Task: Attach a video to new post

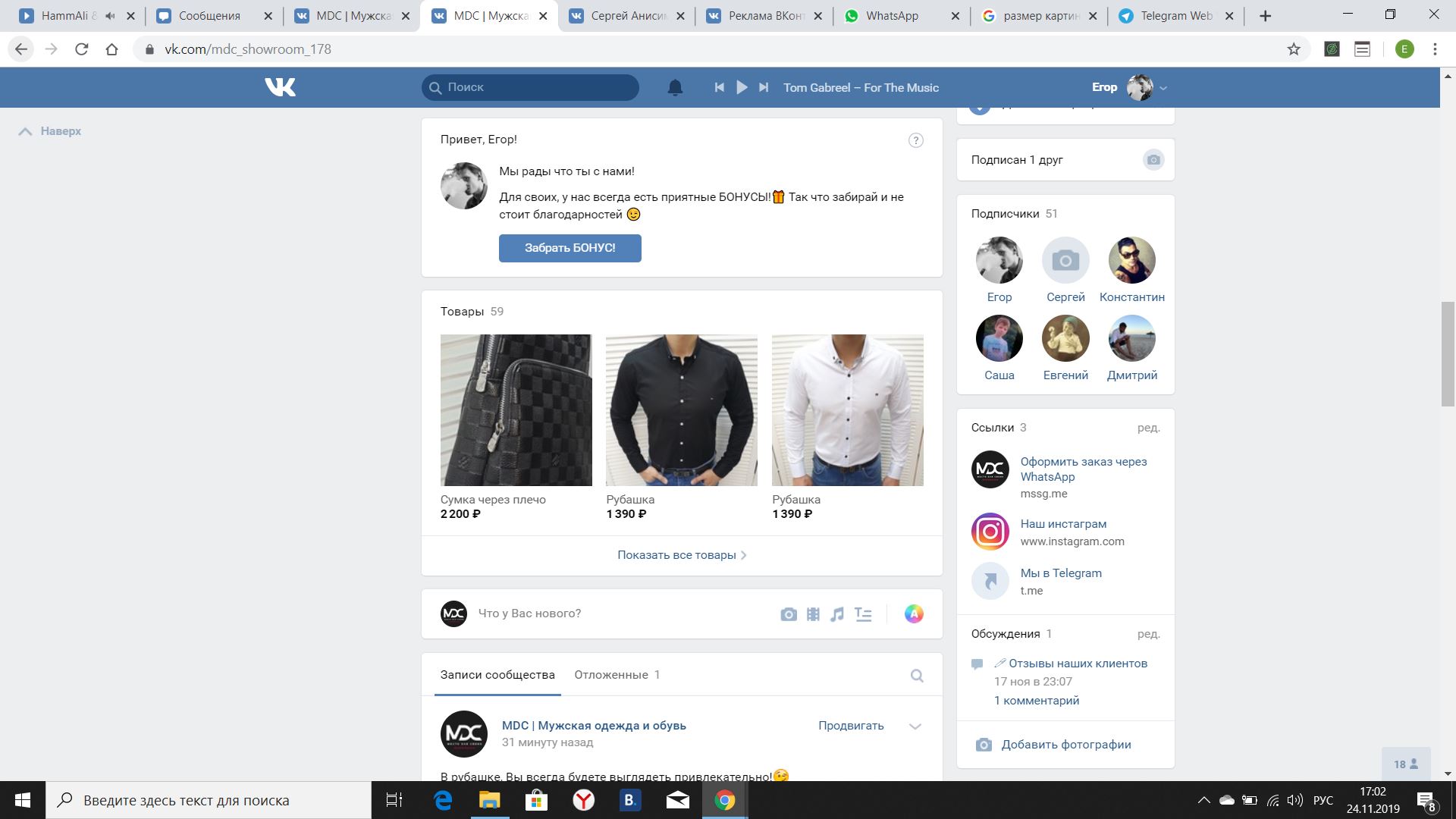Action: 813,614
